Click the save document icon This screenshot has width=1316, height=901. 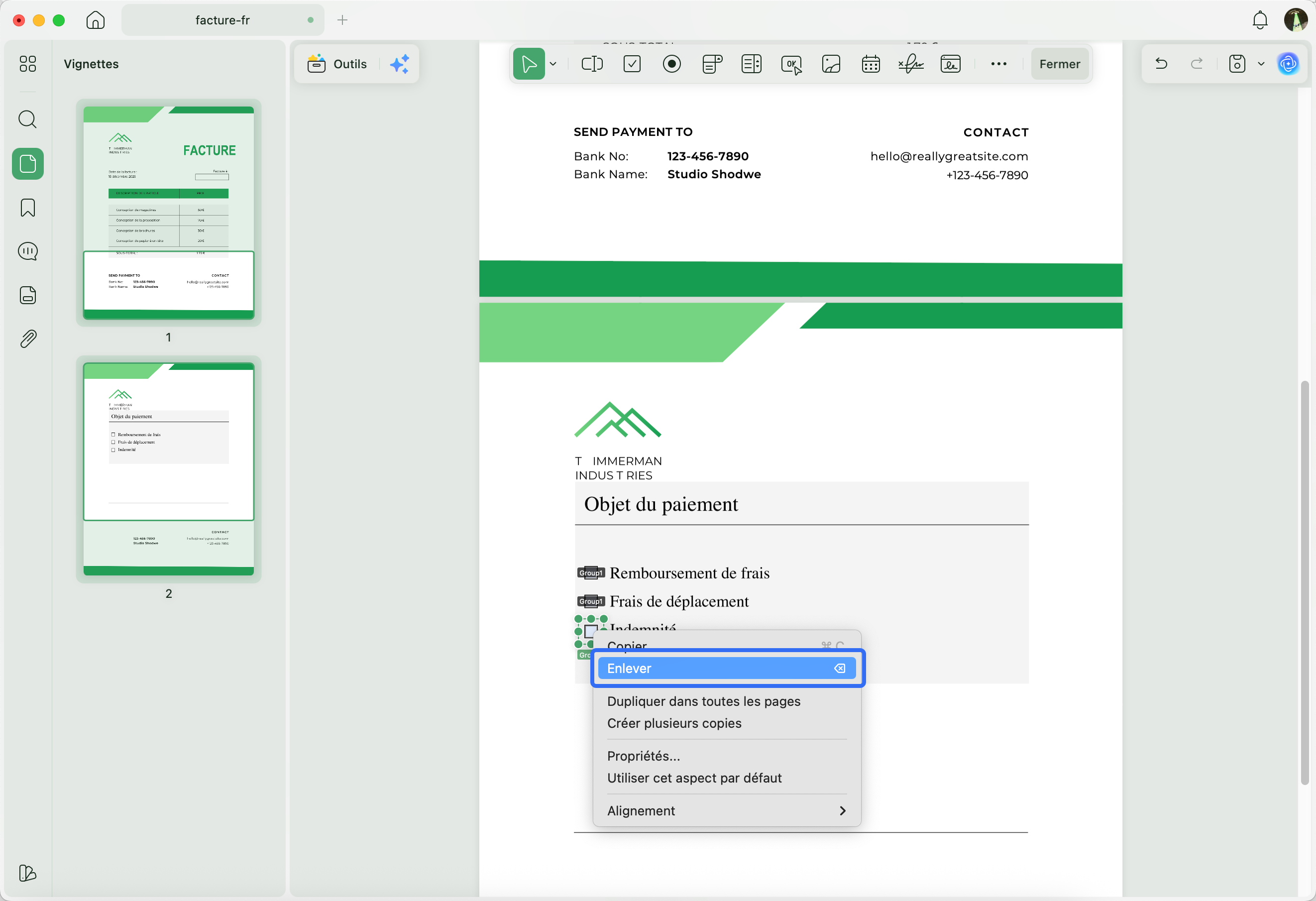tap(1237, 63)
